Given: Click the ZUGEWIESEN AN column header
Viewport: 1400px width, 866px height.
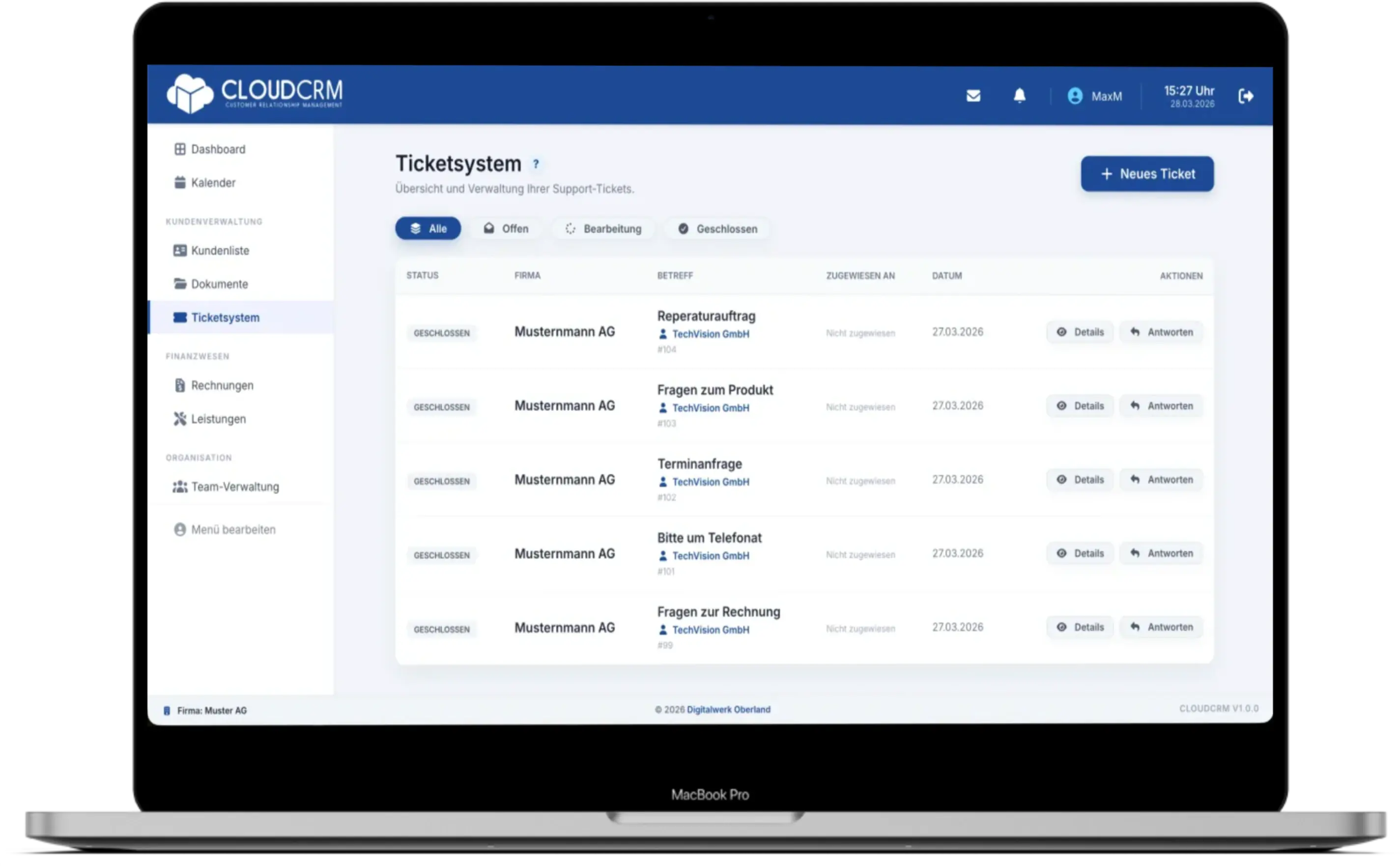Looking at the screenshot, I should (x=860, y=276).
